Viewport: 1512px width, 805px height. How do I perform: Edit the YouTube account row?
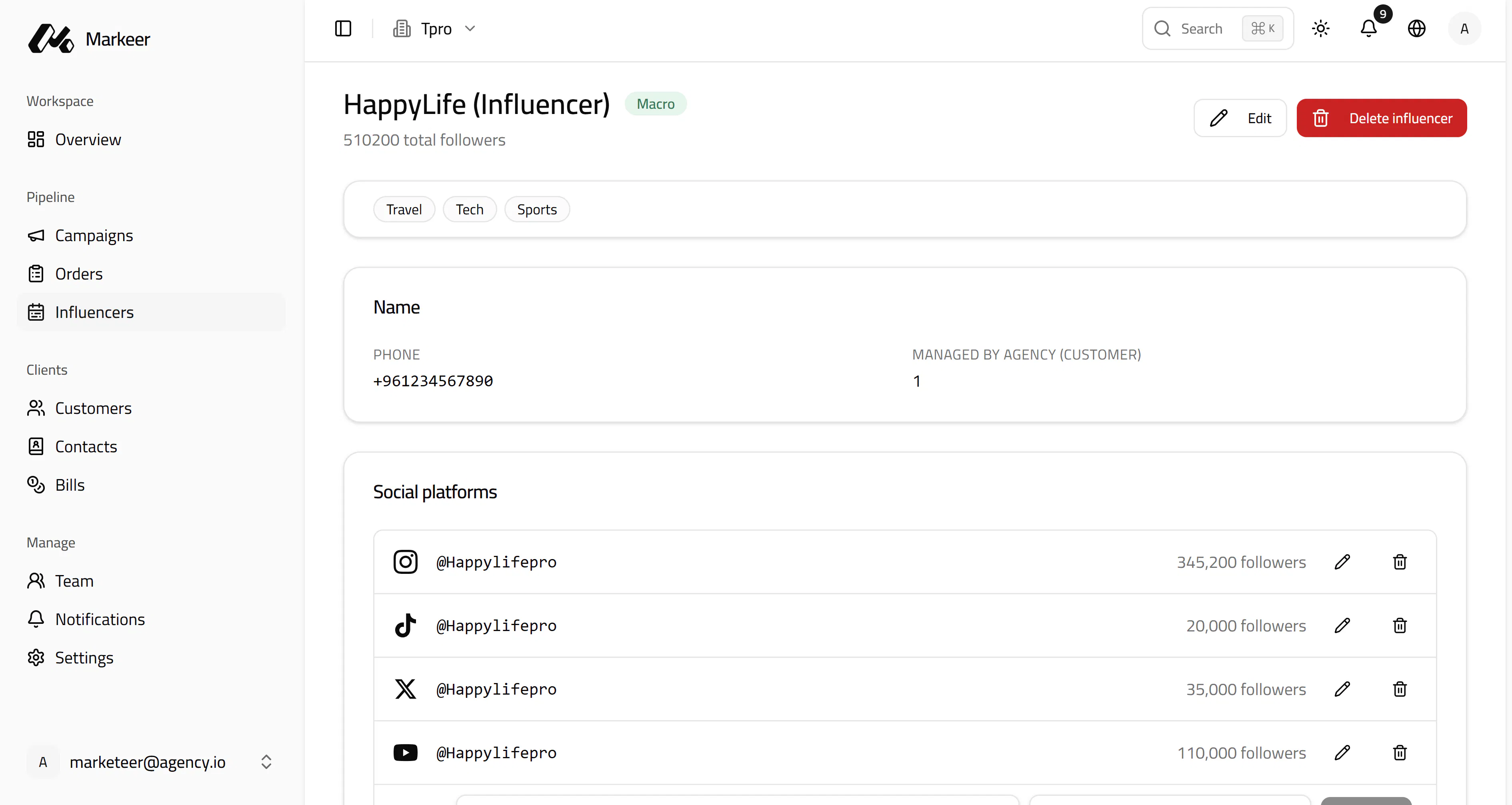[x=1342, y=752]
